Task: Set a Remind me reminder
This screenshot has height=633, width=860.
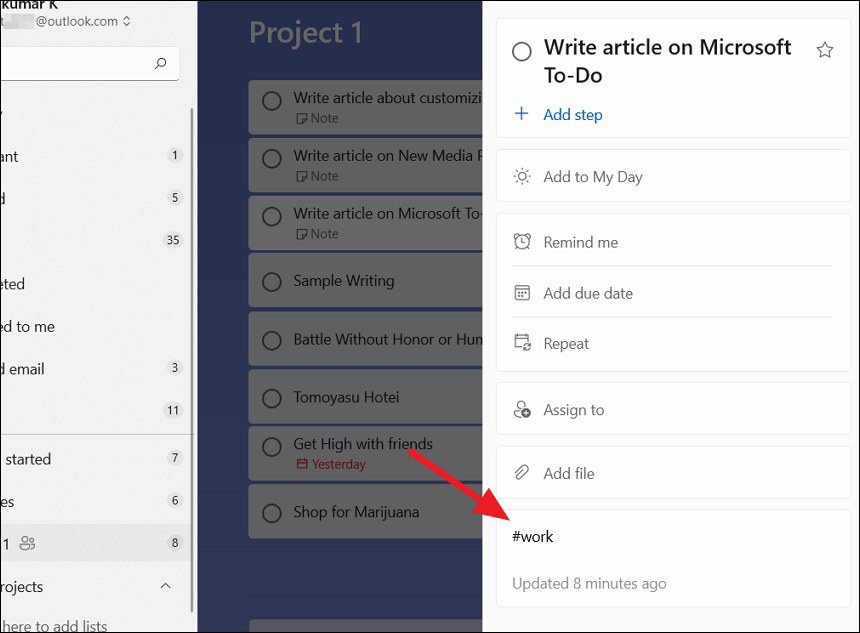Action: click(673, 242)
